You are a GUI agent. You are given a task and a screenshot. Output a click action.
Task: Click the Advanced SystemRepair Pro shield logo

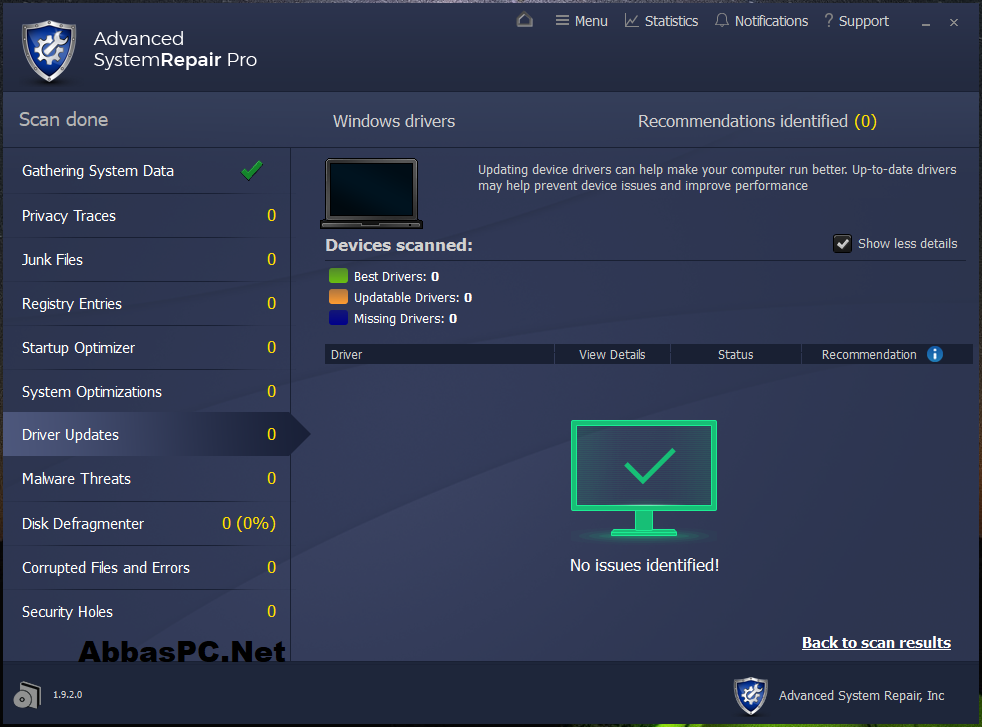49,51
